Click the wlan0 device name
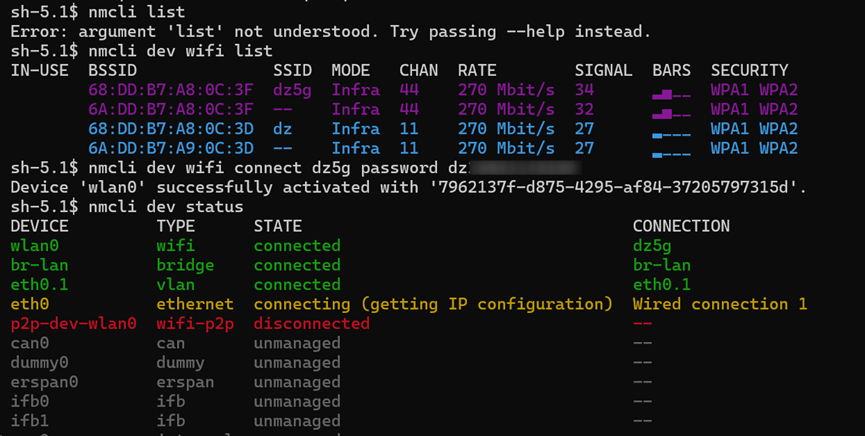 point(35,246)
